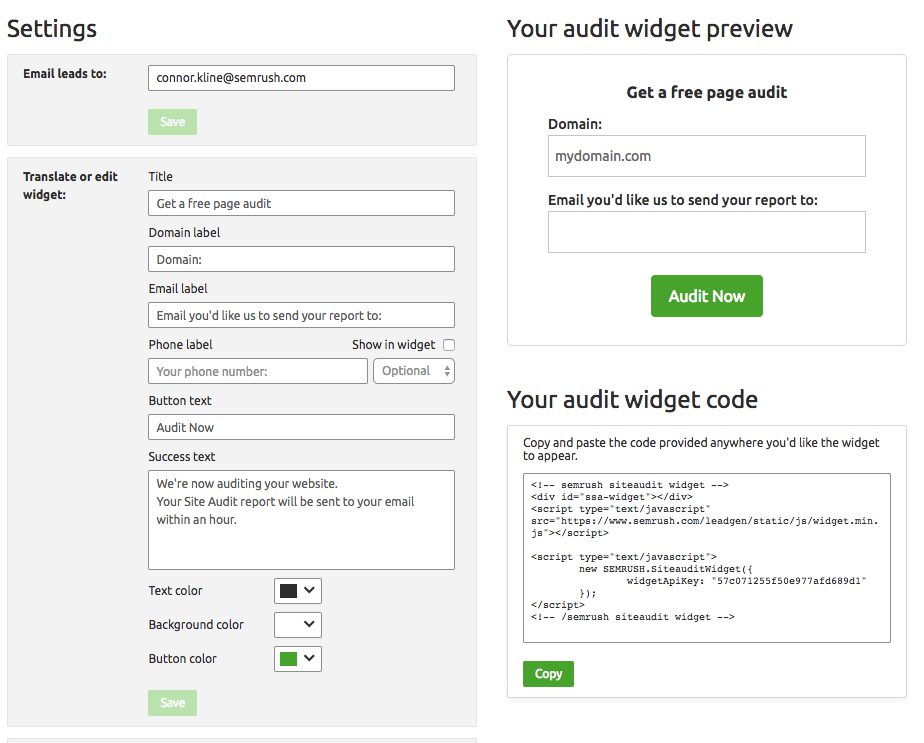Click the Domain label input
This screenshot has width=924, height=743.
(301, 259)
